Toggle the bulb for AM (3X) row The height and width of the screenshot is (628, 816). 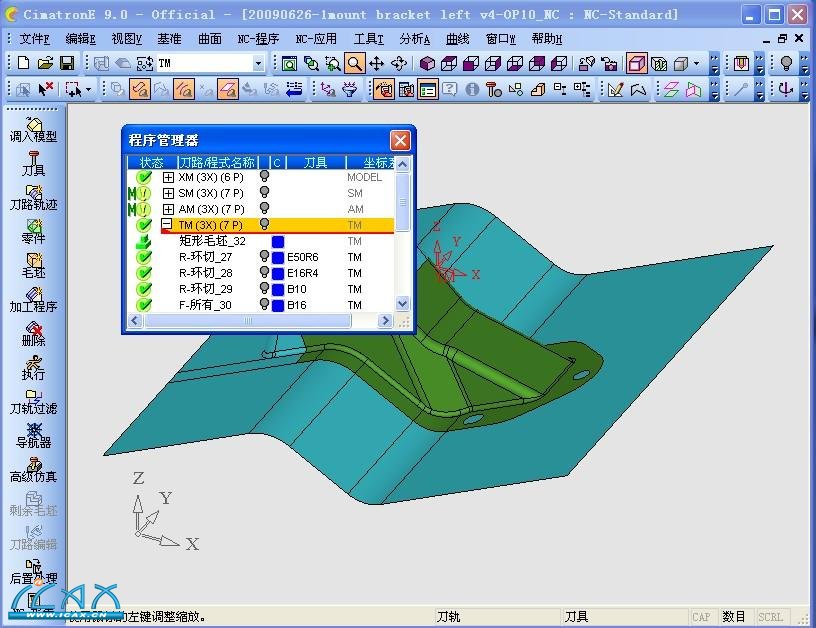[264, 208]
